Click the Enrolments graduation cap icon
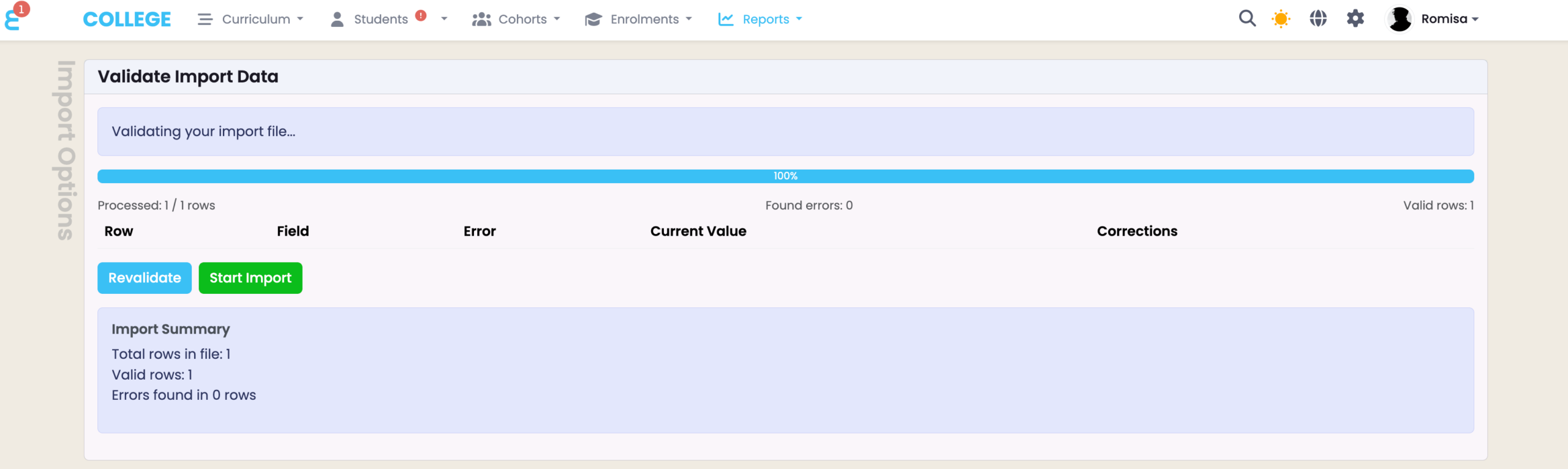 click(x=593, y=20)
